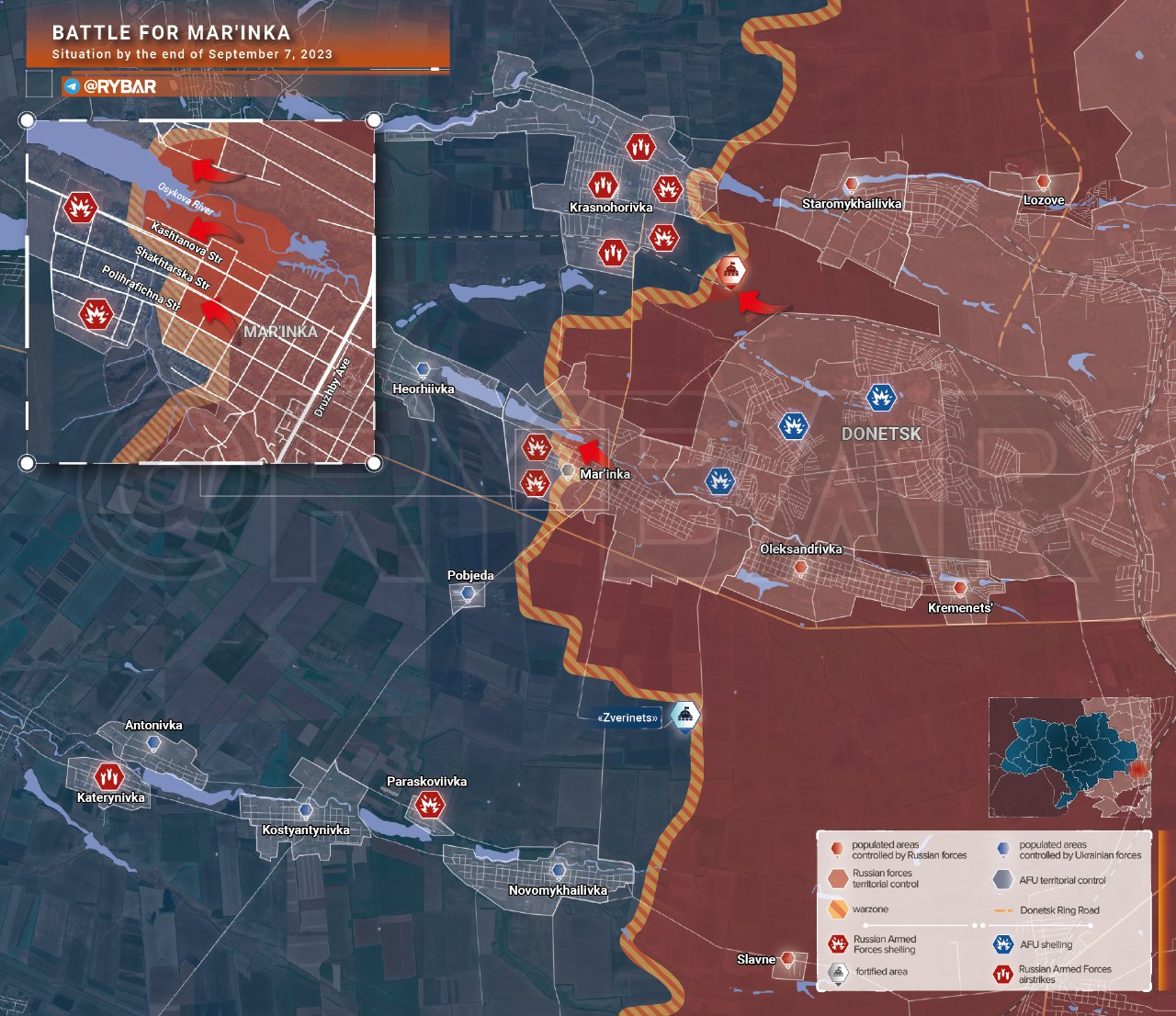Viewport: 1176px width, 1016px height.
Task: Select the Mar'inka settlement marker
Action: point(568,473)
